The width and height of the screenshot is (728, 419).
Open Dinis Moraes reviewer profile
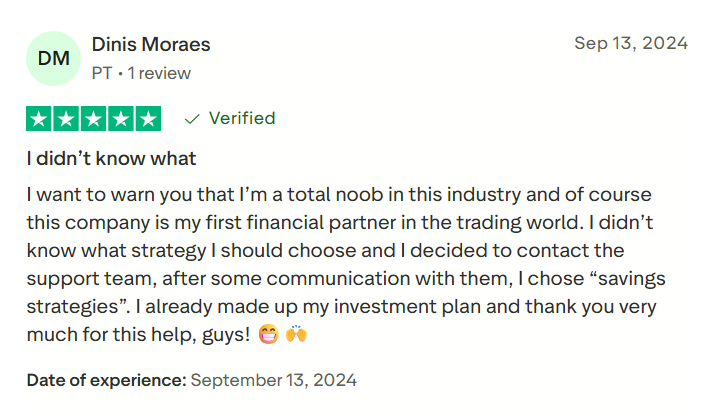(x=151, y=45)
